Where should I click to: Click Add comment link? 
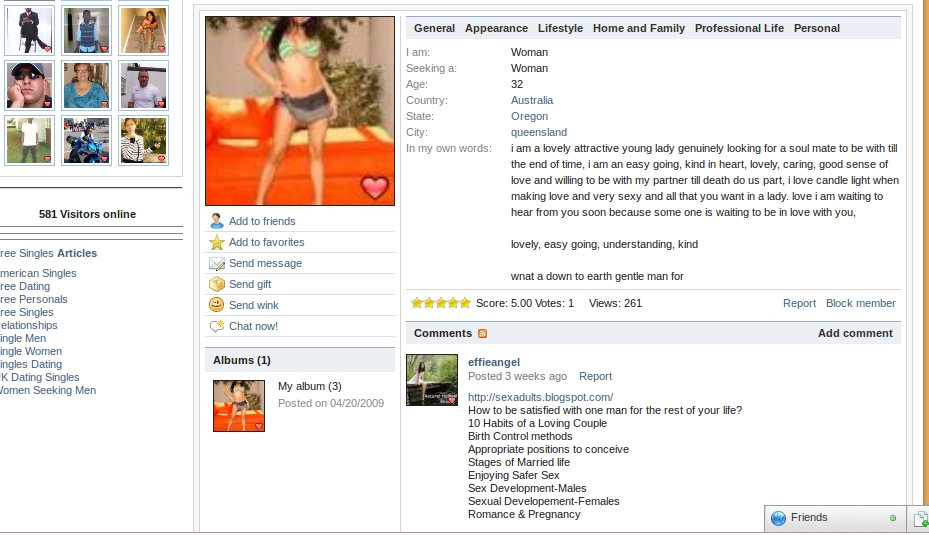[855, 334]
